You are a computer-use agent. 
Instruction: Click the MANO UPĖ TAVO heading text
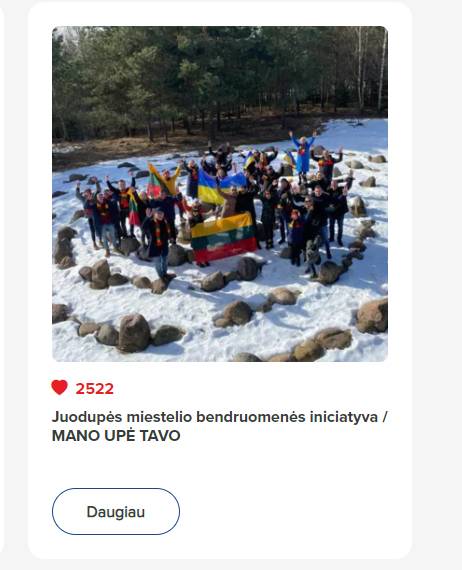click(x=116, y=435)
